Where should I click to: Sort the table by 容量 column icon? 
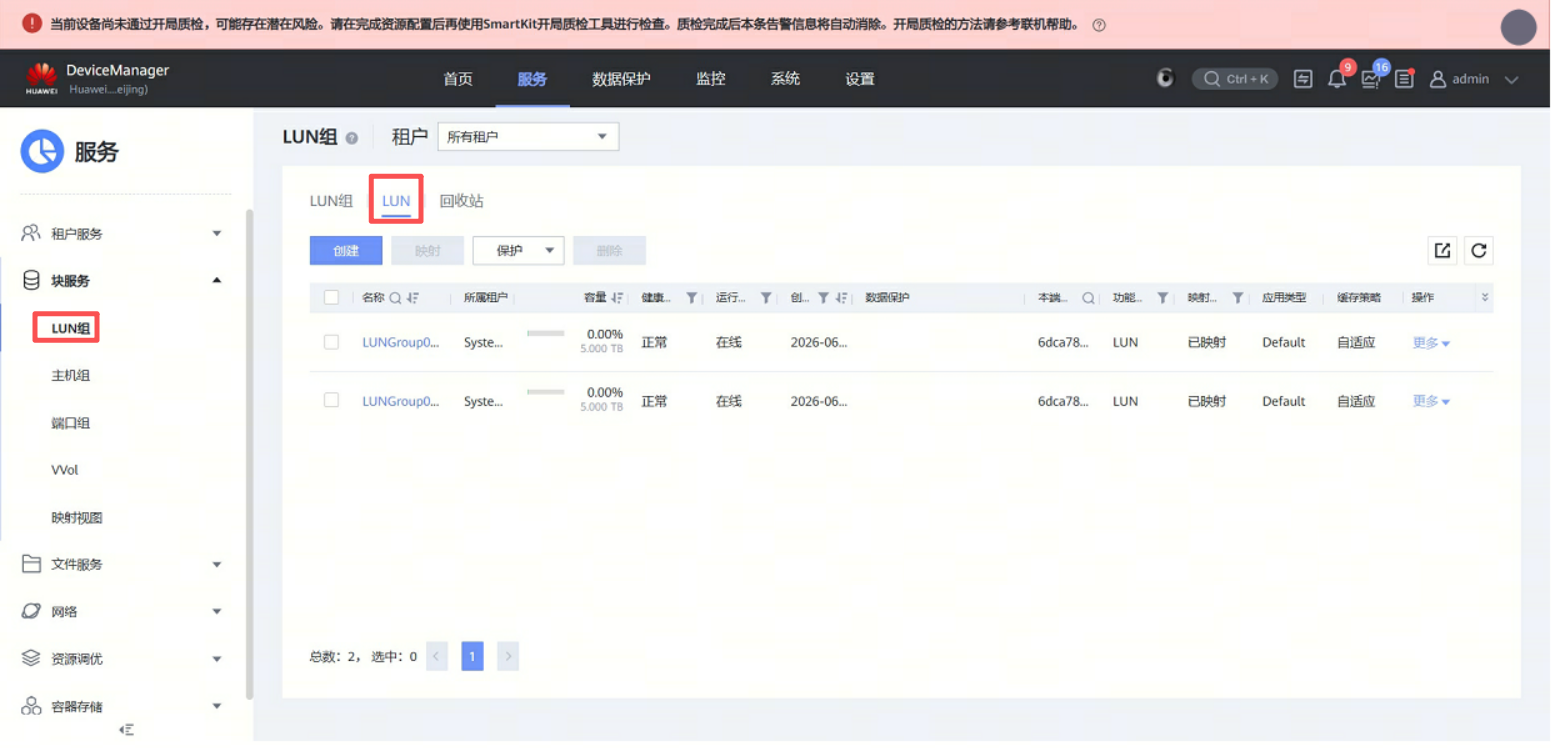[617, 298]
